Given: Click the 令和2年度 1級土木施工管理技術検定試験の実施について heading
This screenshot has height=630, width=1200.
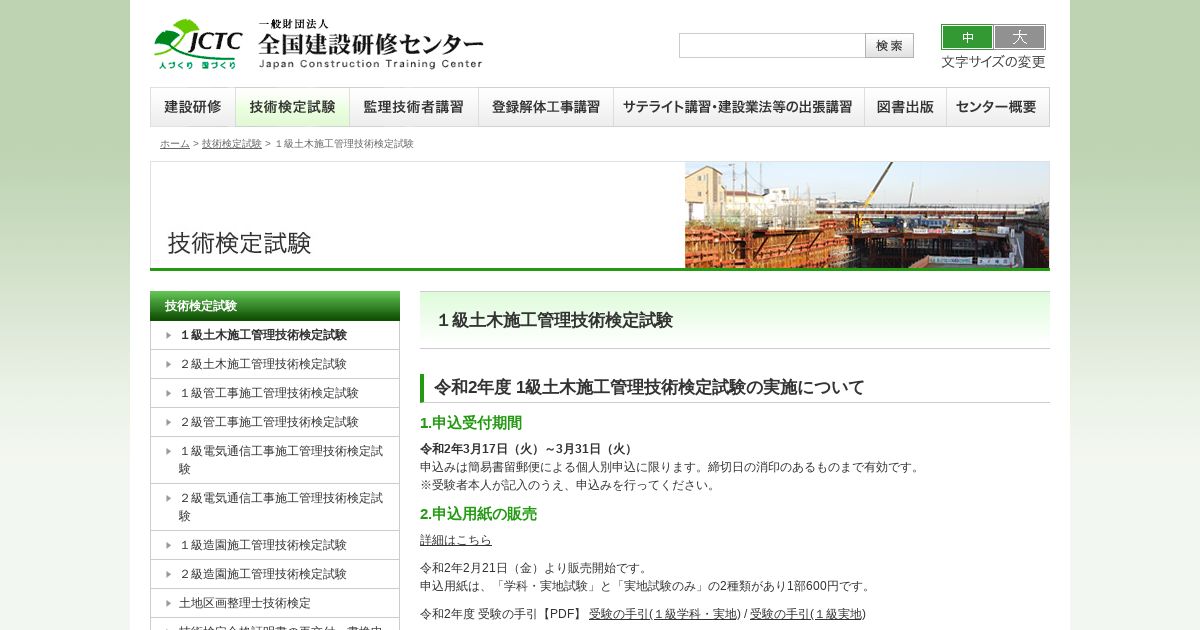Looking at the screenshot, I should pyautogui.click(x=649, y=387).
